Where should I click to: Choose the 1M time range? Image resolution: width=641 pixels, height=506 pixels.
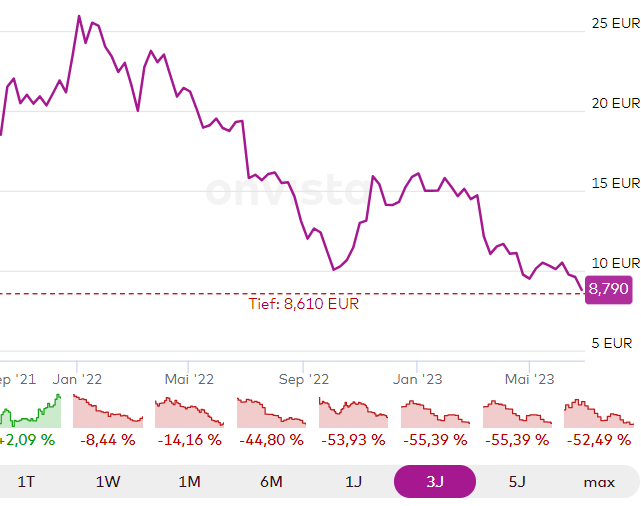coord(190,481)
